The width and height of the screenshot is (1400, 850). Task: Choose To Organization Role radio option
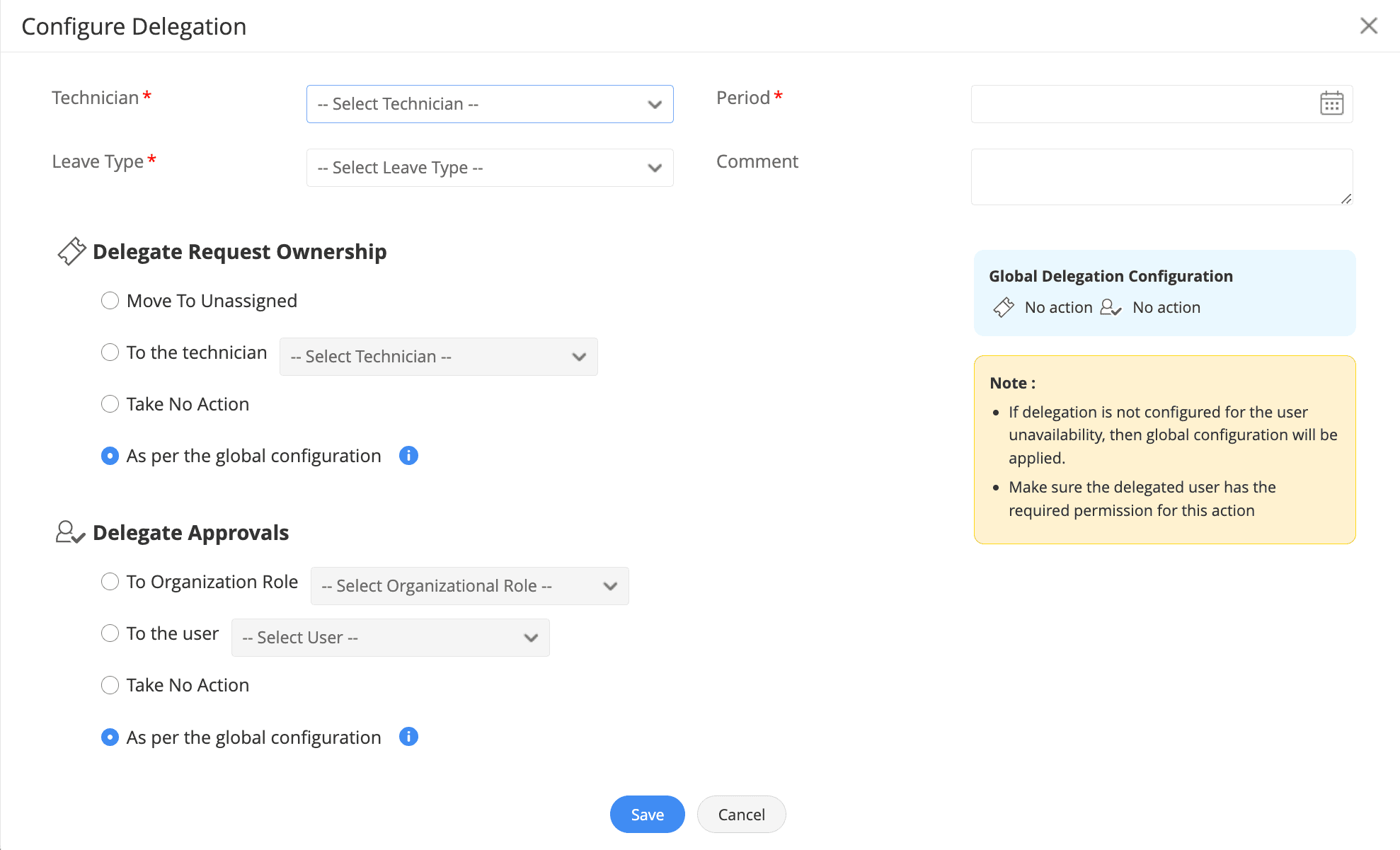pyautogui.click(x=110, y=582)
